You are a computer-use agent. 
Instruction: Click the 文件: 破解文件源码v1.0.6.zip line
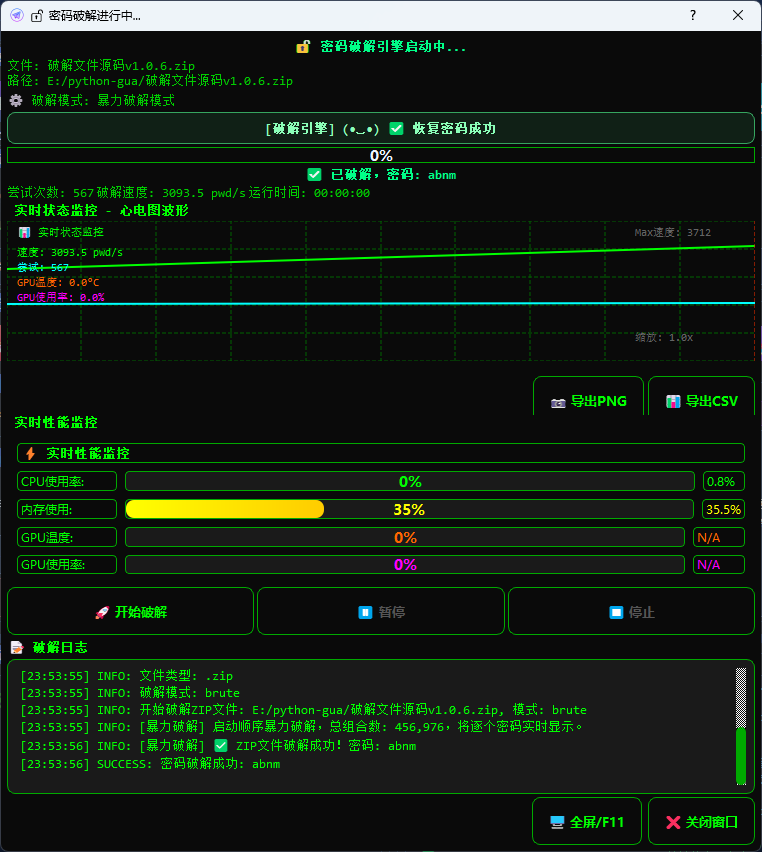[x=101, y=66]
